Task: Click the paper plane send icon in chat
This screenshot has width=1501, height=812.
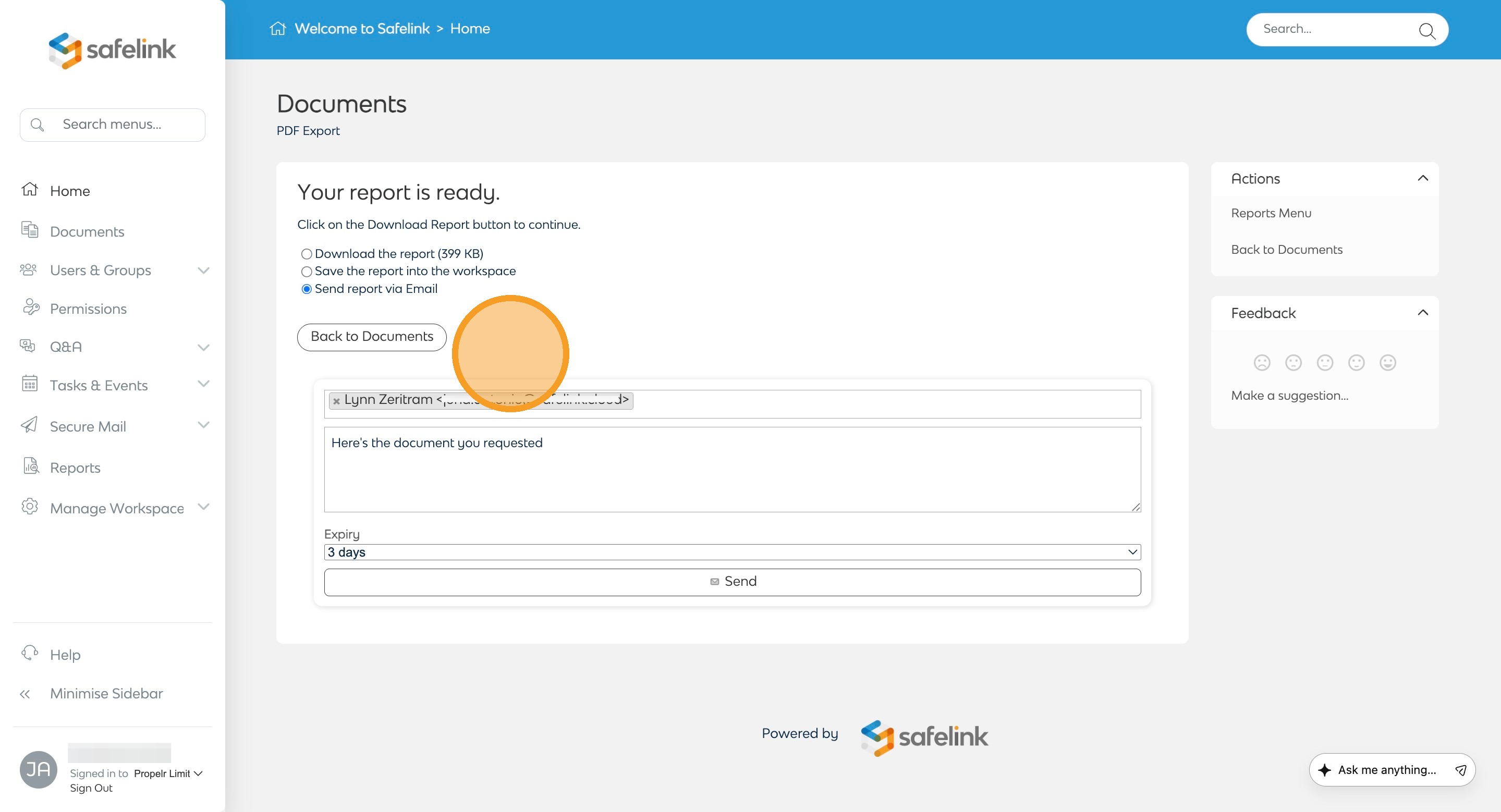Action: coord(1460,770)
